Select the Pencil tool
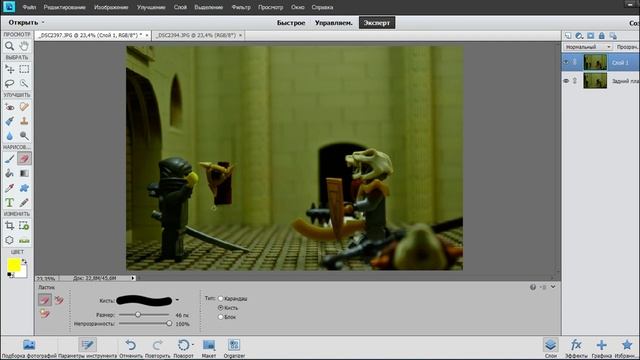This screenshot has height=360, width=640. [x=24, y=202]
